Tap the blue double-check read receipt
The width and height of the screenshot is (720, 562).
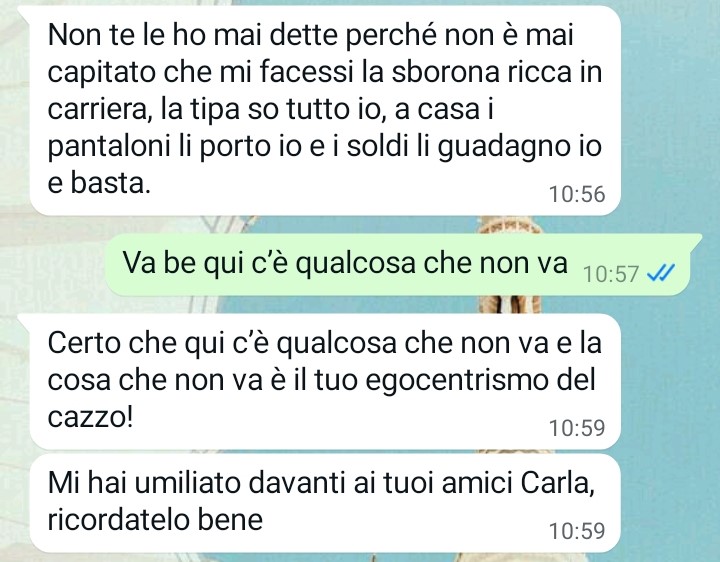click(x=660, y=274)
